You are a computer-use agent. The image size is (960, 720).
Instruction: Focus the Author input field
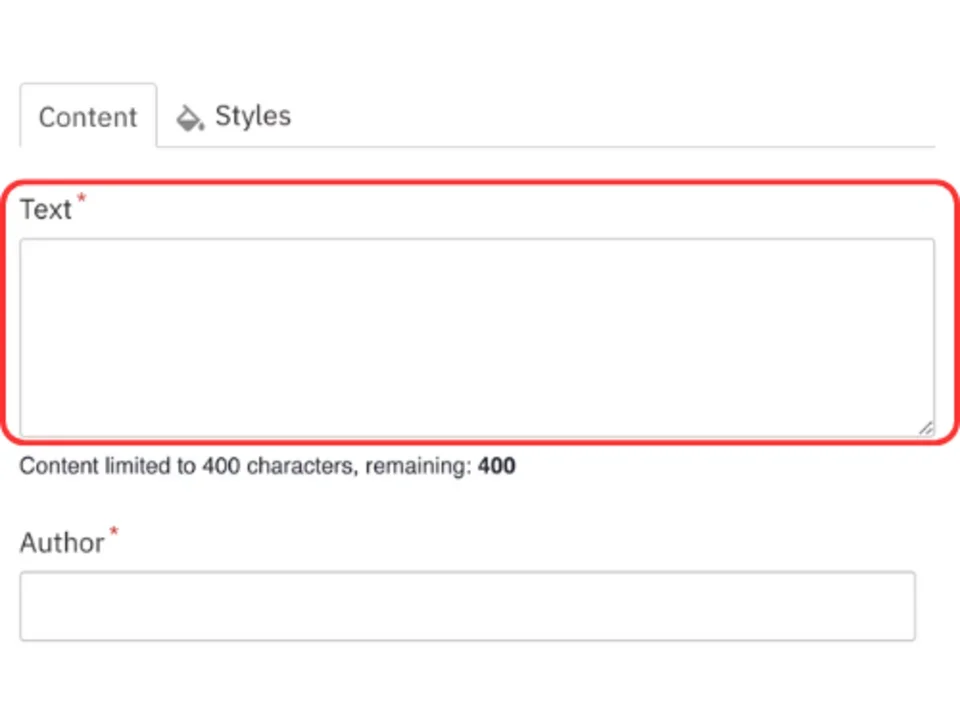pos(467,606)
